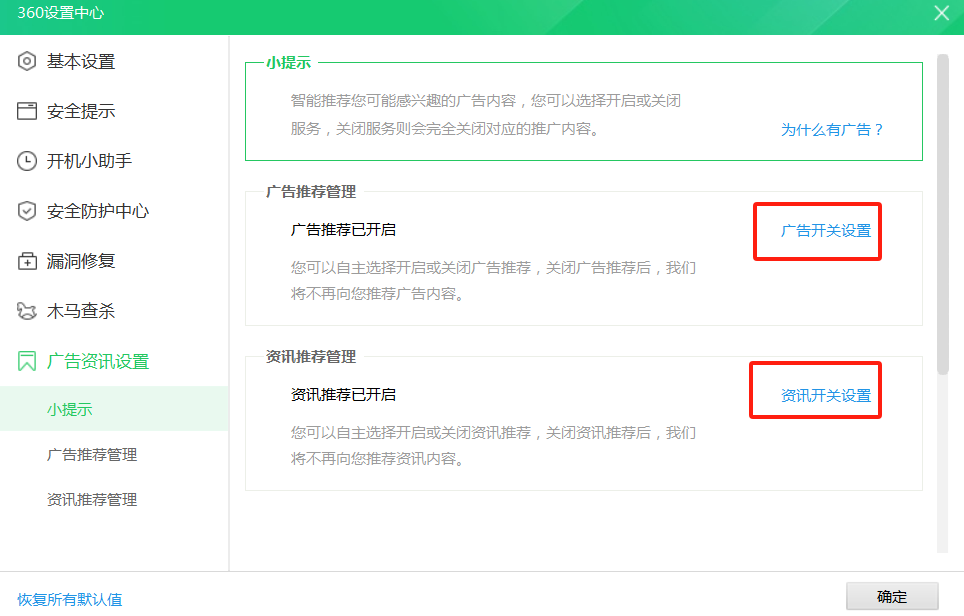
Task: Close the 360设置中心 window
Action: 941,13
